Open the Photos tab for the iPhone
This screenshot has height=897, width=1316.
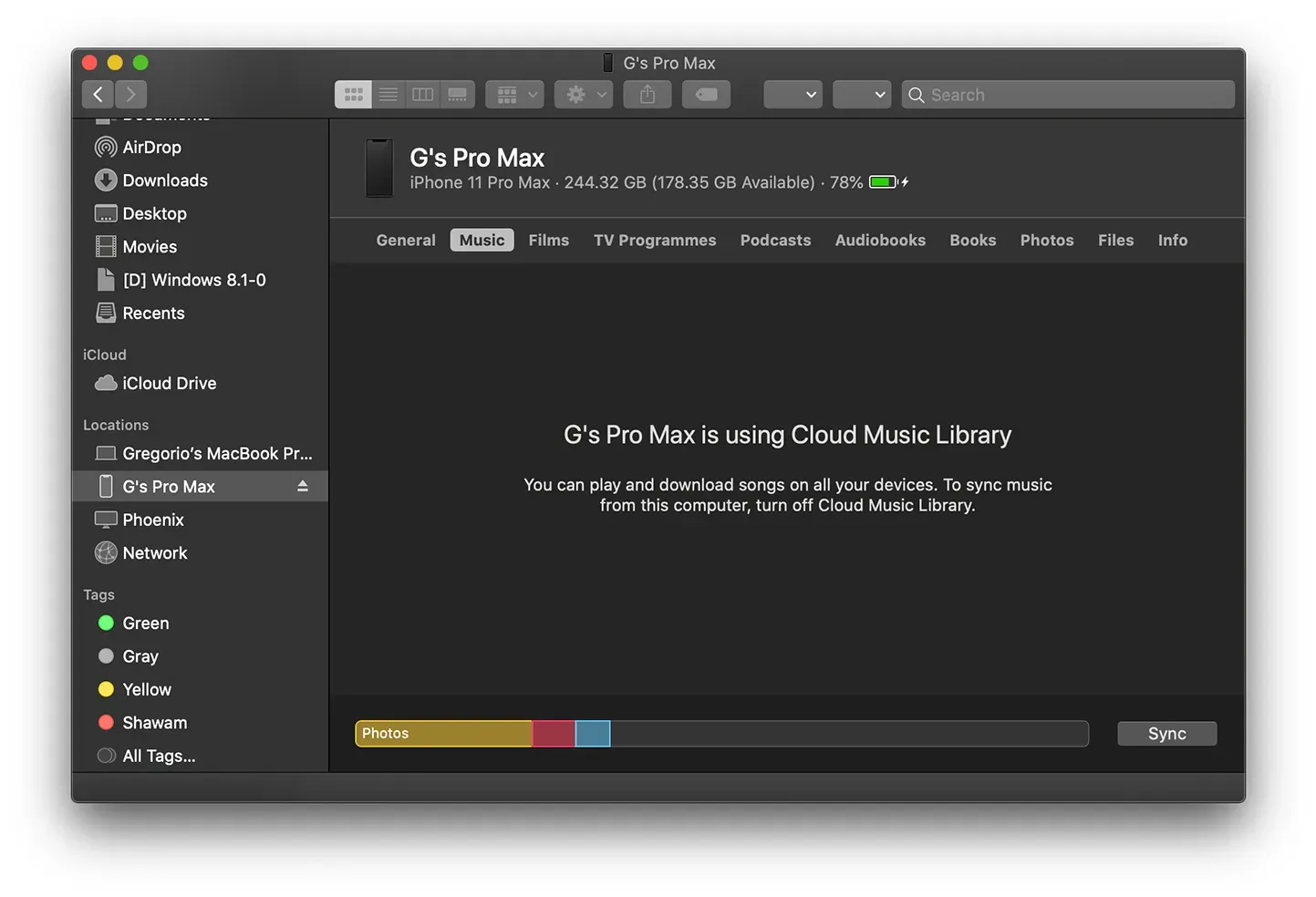tap(1046, 240)
